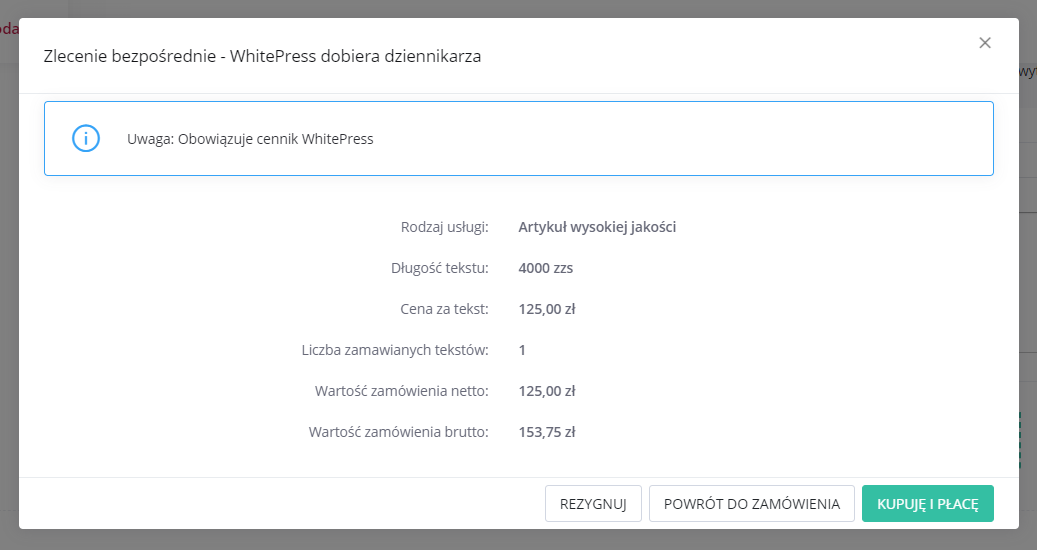Click the REZYGNUJ button

(593, 504)
